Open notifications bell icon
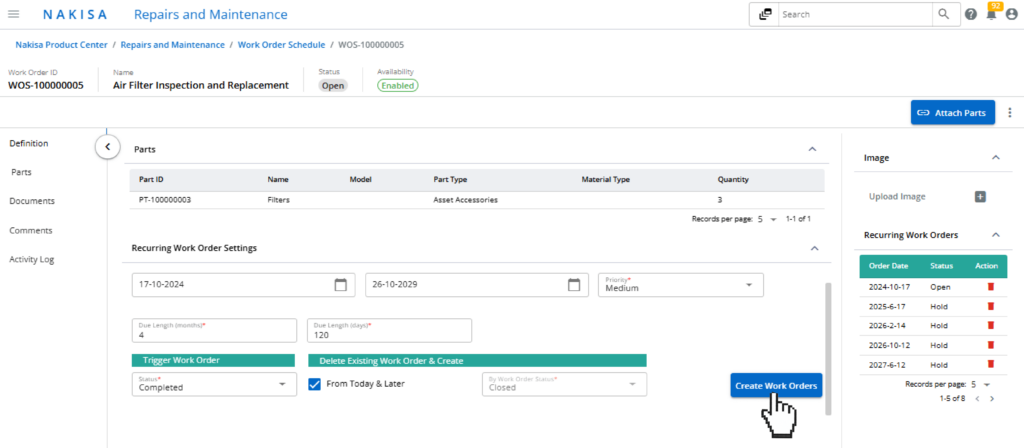The height and width of the screenshot is (448, 1024). (992, 15)
